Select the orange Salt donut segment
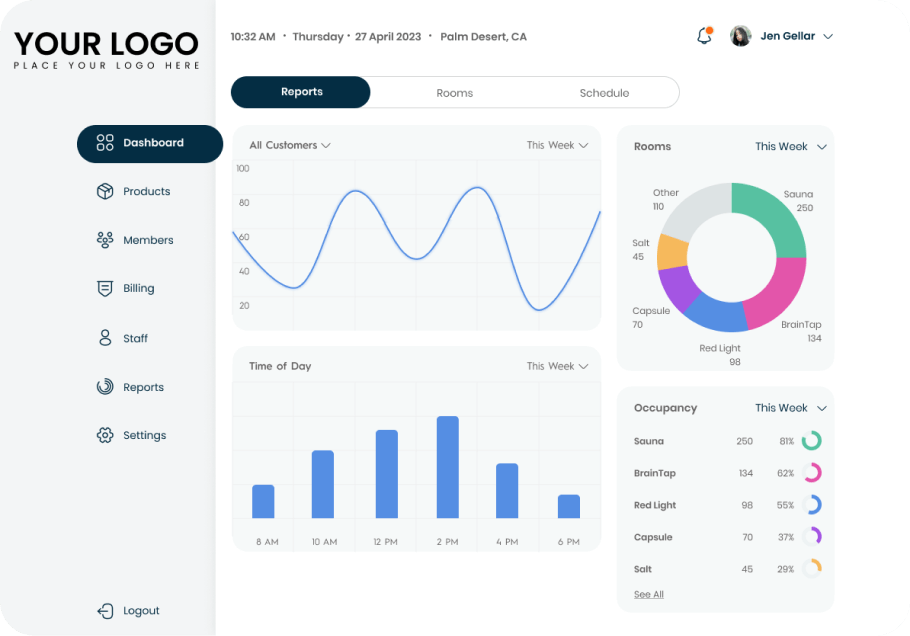The height and width of the screenshot is (636, 910). coord(673,252)
